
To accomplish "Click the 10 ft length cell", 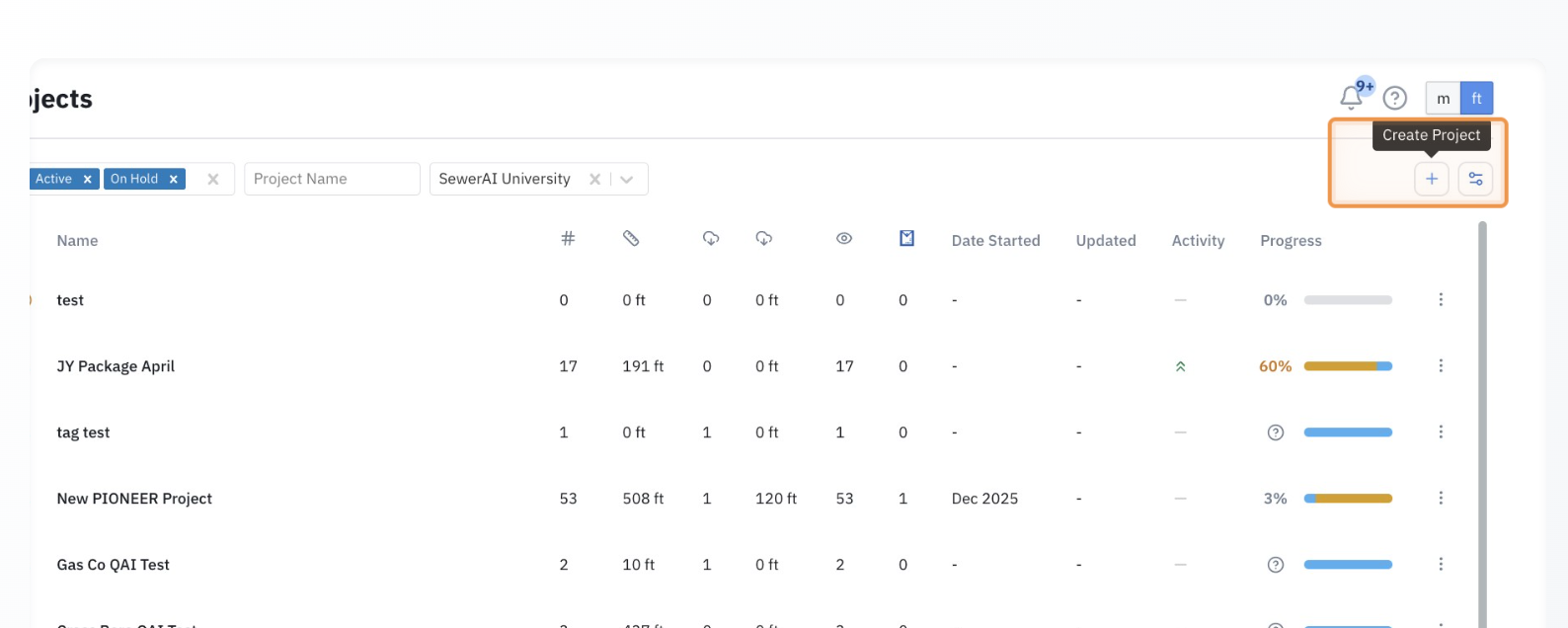I will point(638,565).
